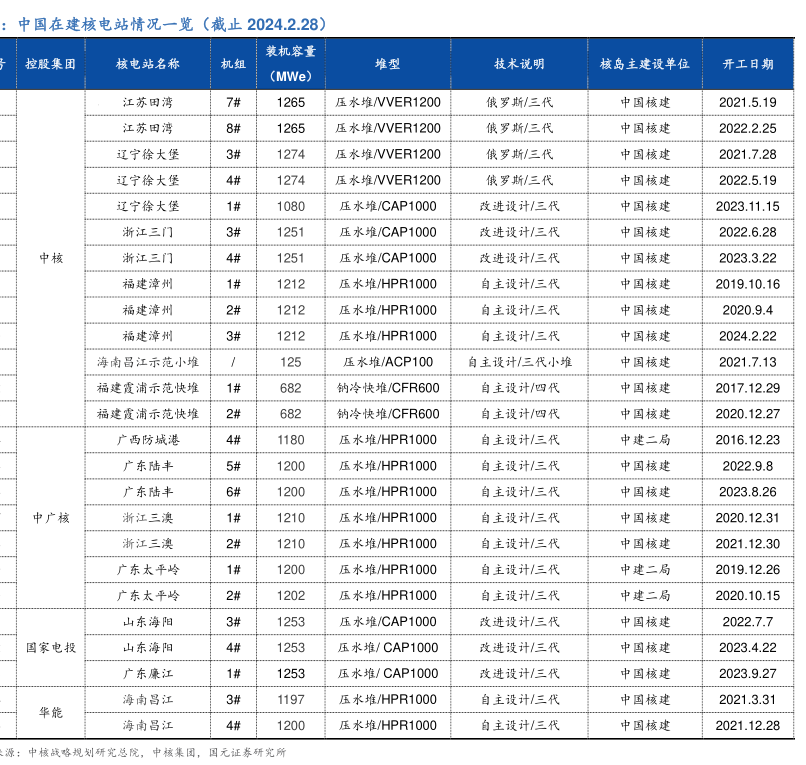Select the capacity value 1197
The width and height of the screenshot is (806, 765).
[x=291, y=699]
